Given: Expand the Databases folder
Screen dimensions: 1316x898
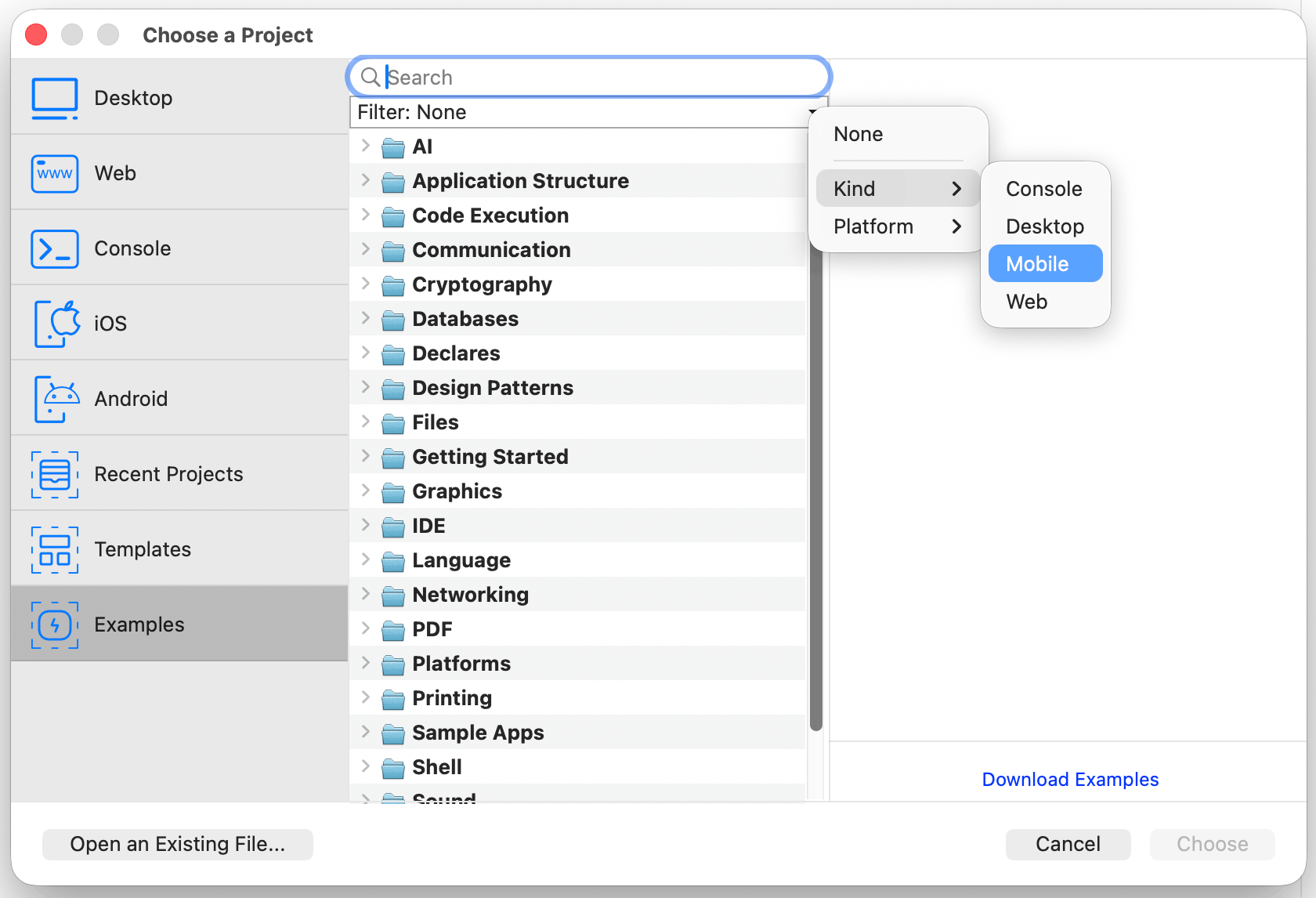Looking at the screenshot, I should pos(366,318).
